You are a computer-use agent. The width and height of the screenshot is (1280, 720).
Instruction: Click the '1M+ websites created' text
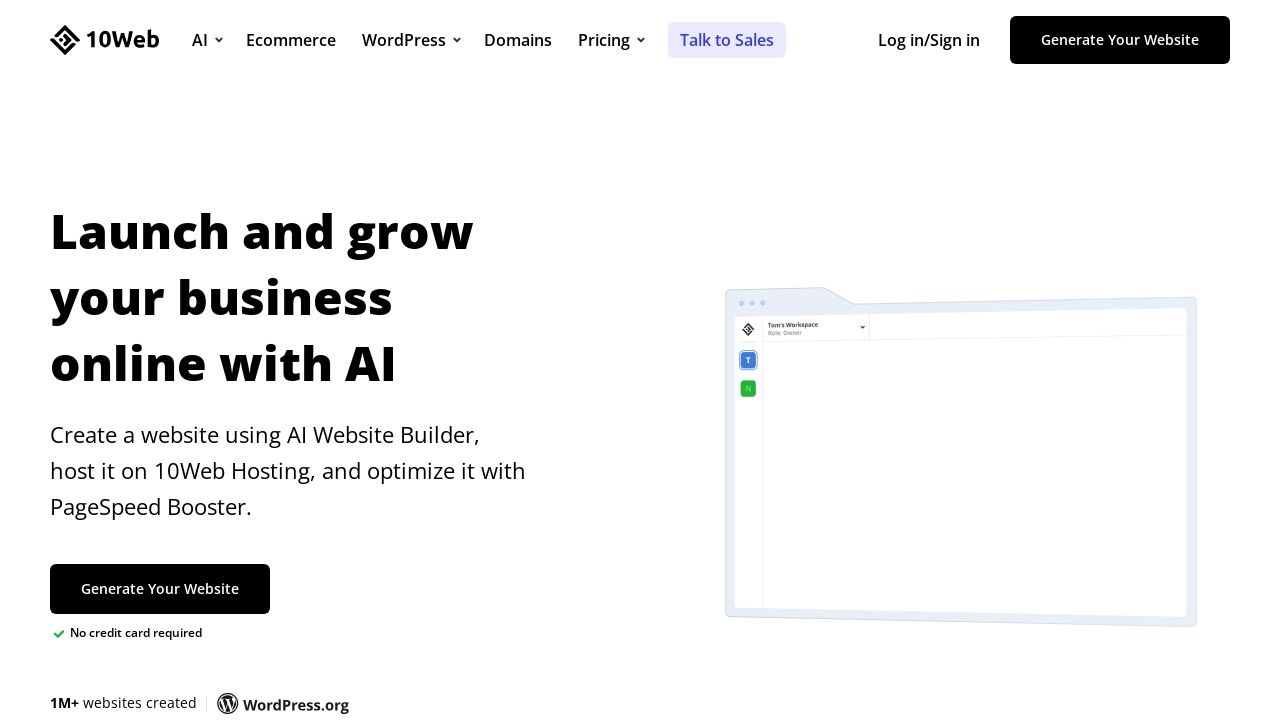pyautogui.click(x=123, y=703)
